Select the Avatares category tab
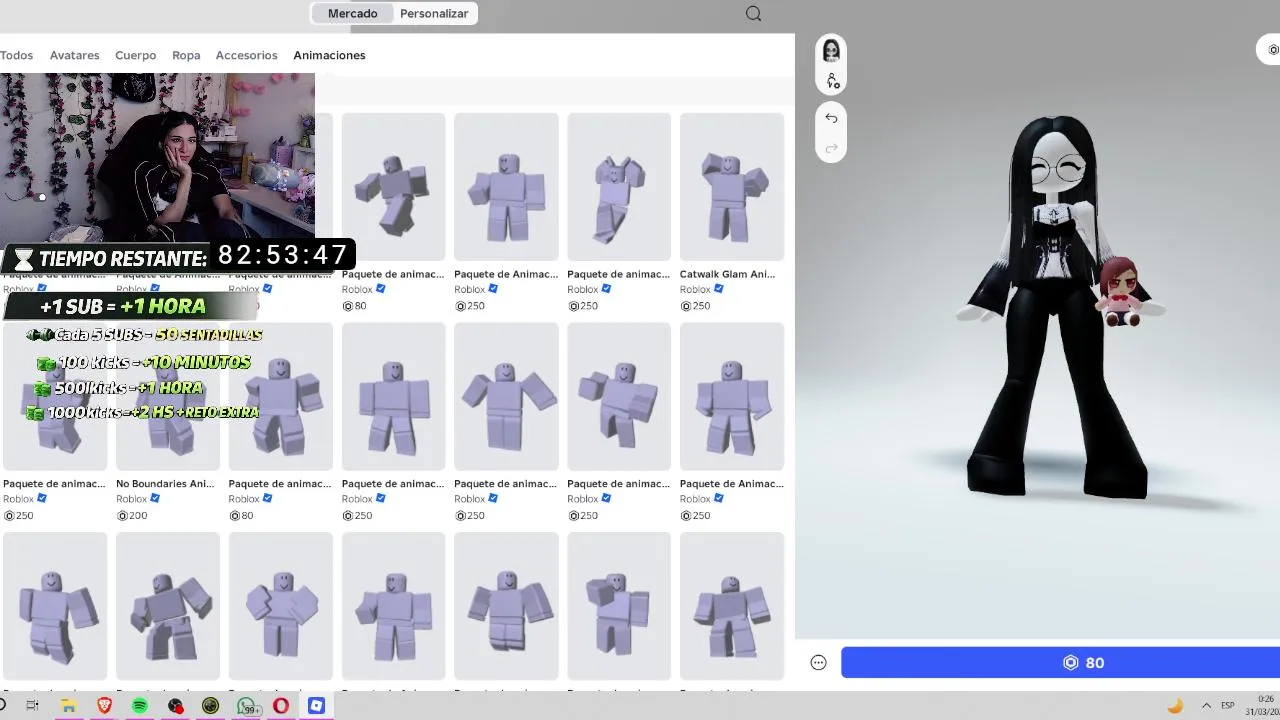 pos(74,55)
